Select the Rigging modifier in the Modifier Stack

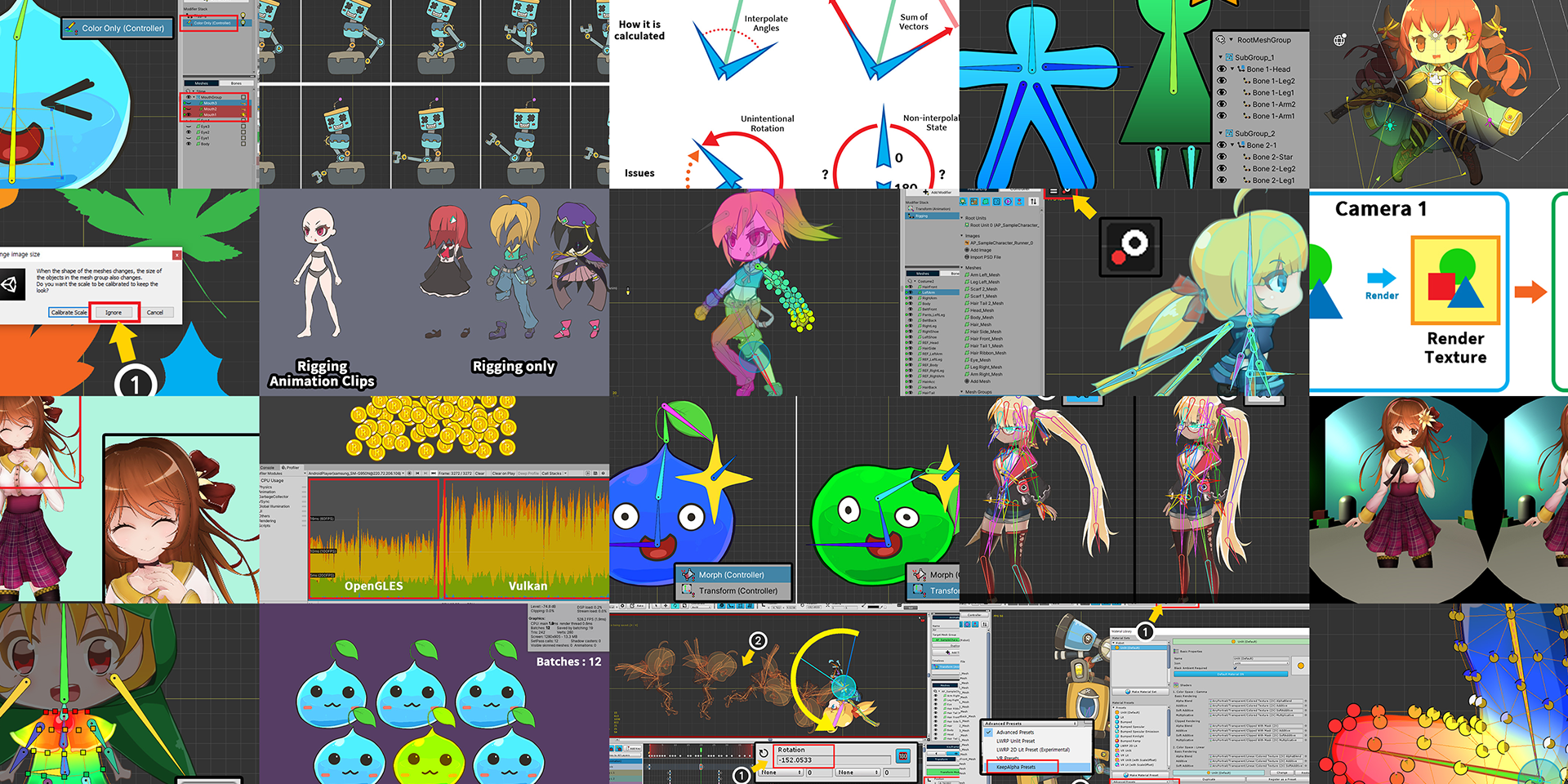932,216
